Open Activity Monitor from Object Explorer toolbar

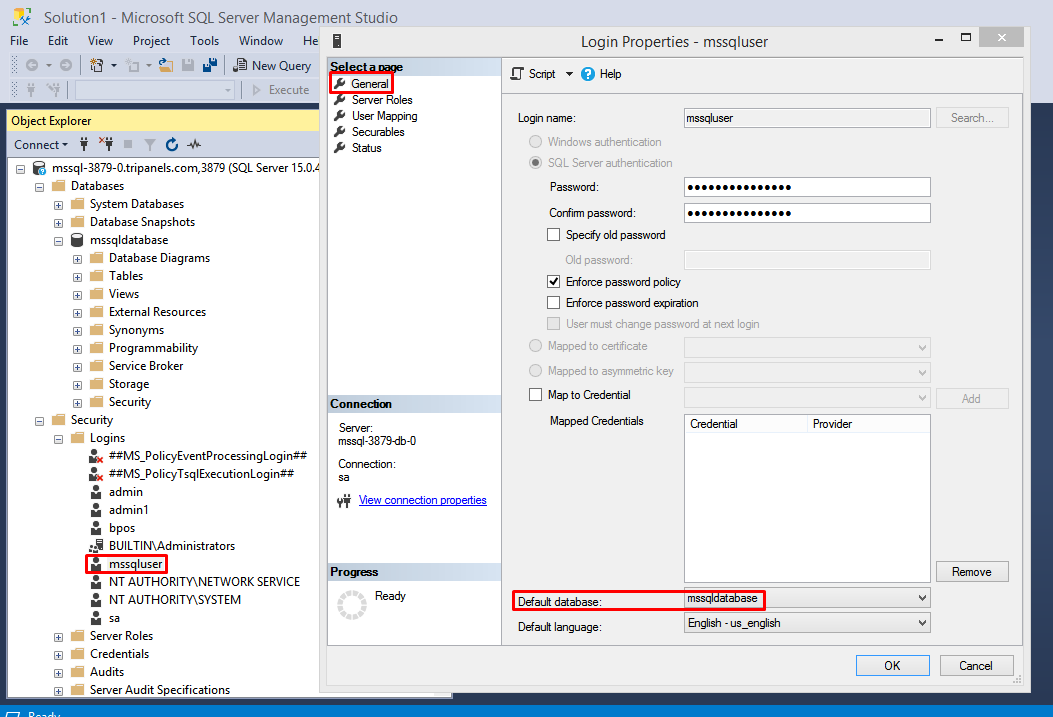click(194, 144)
